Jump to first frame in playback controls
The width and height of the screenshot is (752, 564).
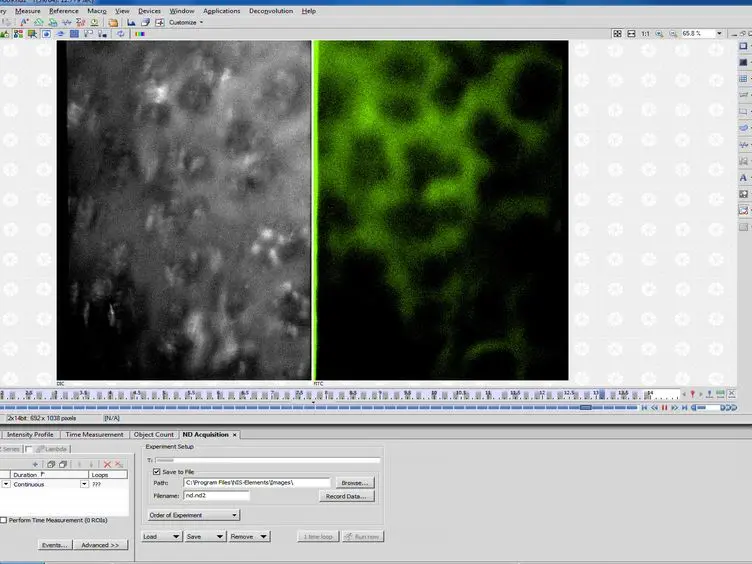[644, 408]
